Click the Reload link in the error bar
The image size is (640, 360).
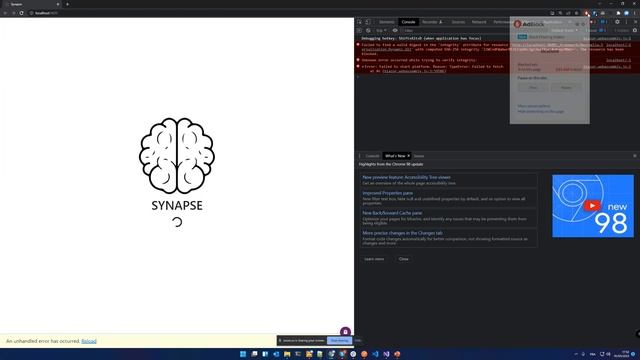(x=89, y=341)
